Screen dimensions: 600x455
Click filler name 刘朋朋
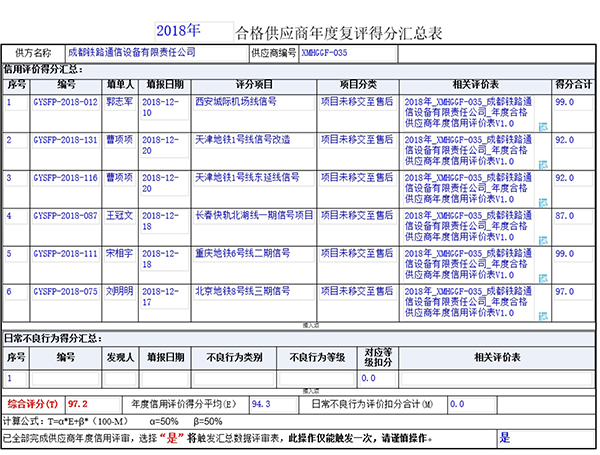point(120,291)
